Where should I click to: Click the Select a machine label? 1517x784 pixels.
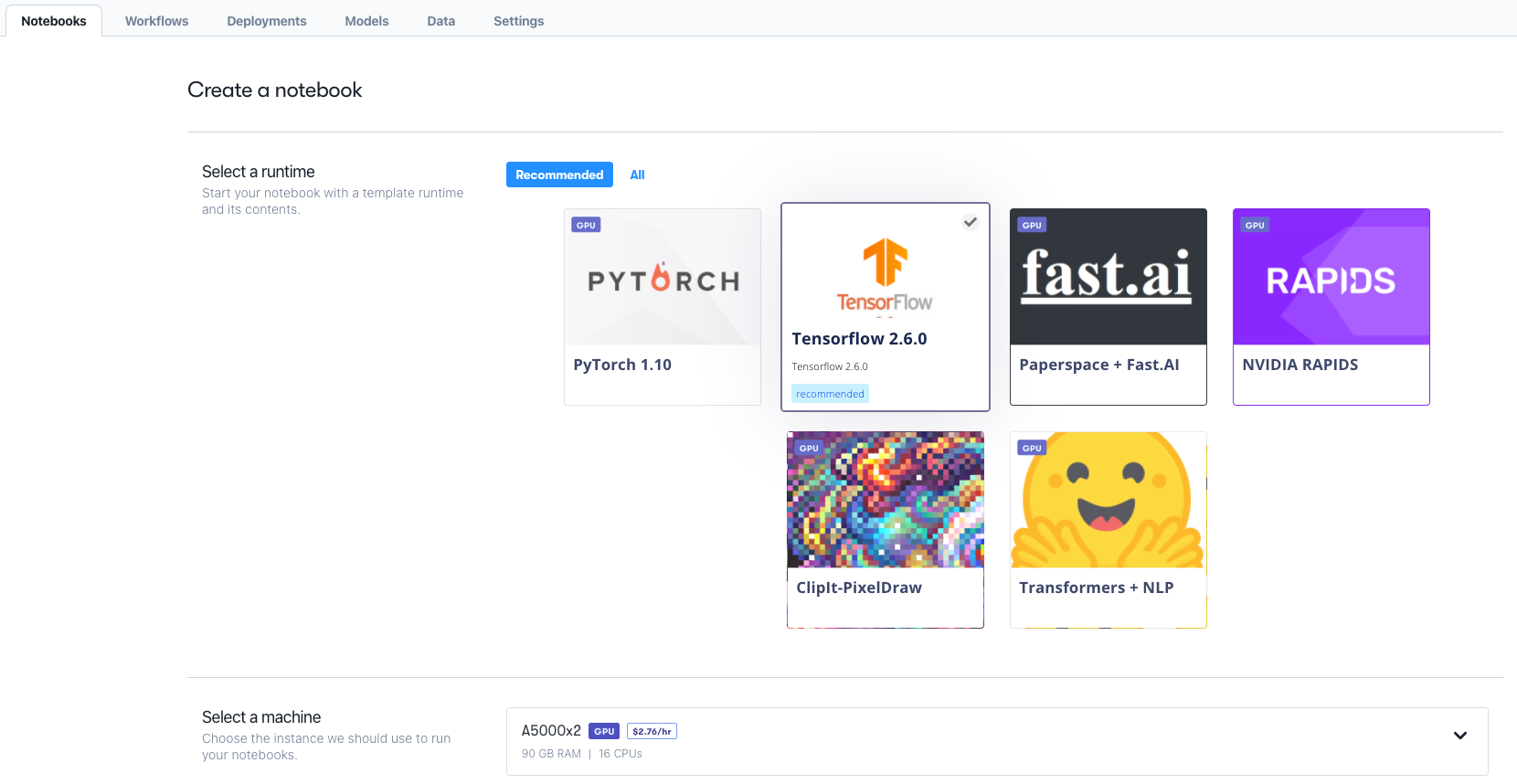pyautogui.click(x=261, y=717)
